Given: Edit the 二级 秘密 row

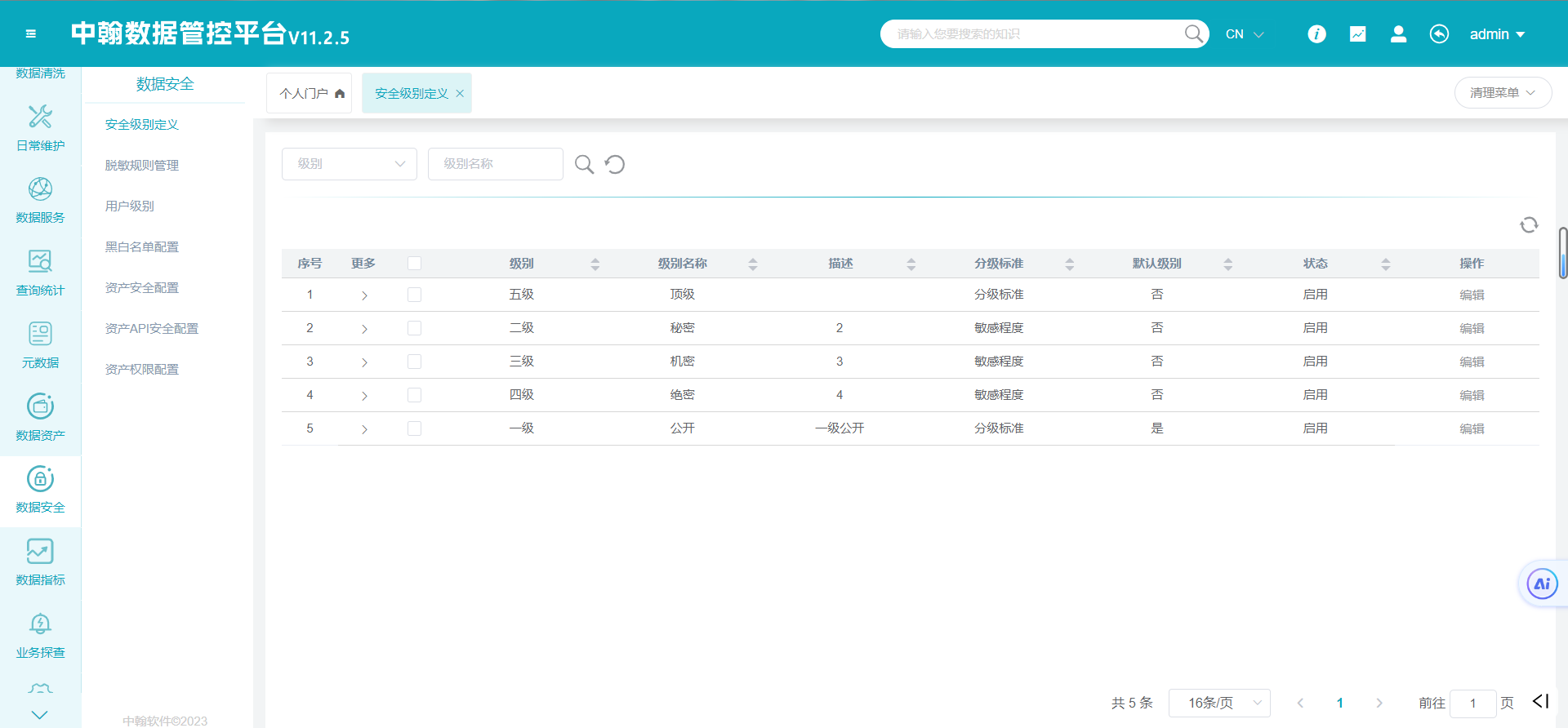Looking at the screenshot, I should coord(1472,329).
